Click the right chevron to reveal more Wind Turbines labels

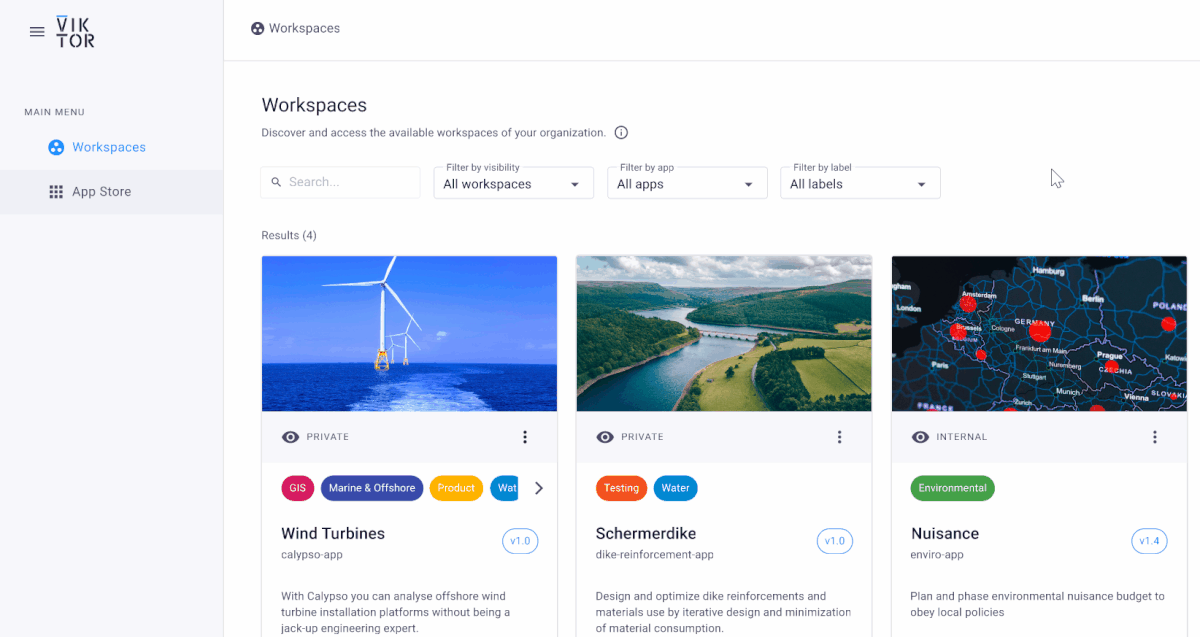click(538, 488)
